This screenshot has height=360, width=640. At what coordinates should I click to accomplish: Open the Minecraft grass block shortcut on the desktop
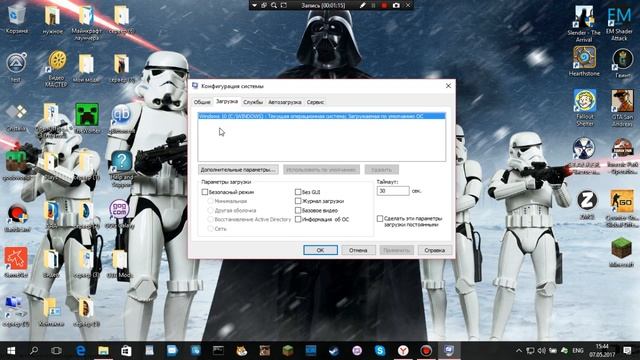(x=621, y=252)
